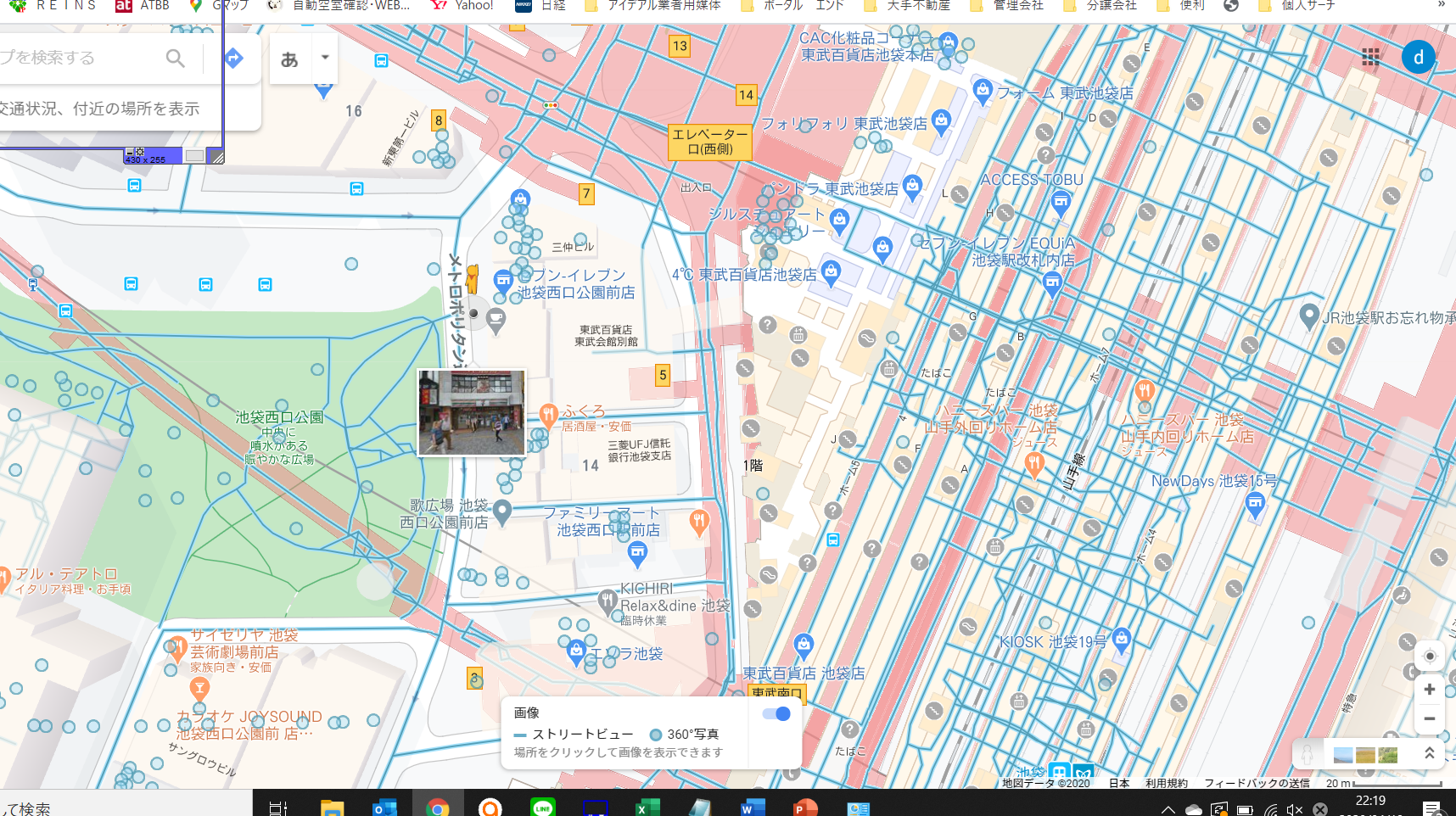
Task: Click the yellow exit 14 marker
Action: pos(746,95)
